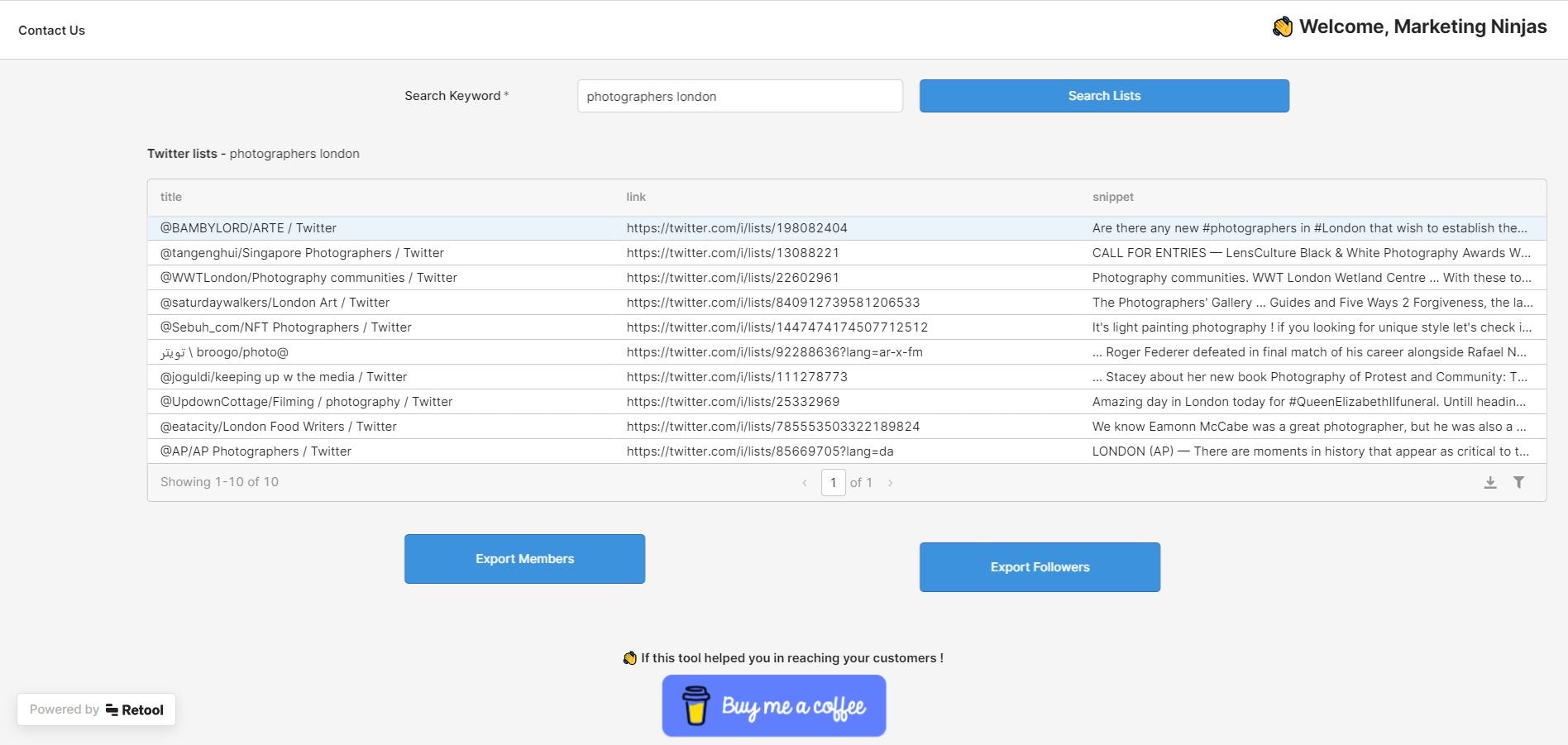The width and height of the screenshot is (1568, 745).
Task: Select the @BAMBYLORD/ARTE row title
Action: point(248,228)
